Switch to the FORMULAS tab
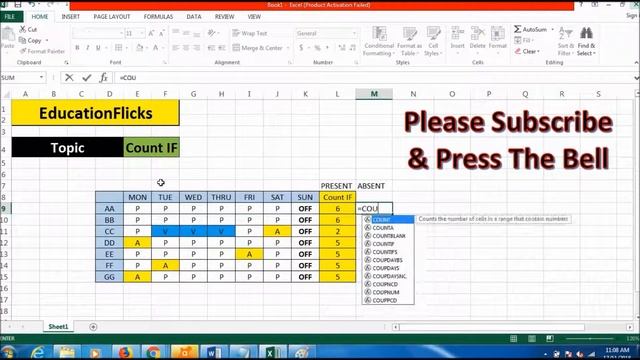Screen dimensions: 640x360 click(158, 17)
